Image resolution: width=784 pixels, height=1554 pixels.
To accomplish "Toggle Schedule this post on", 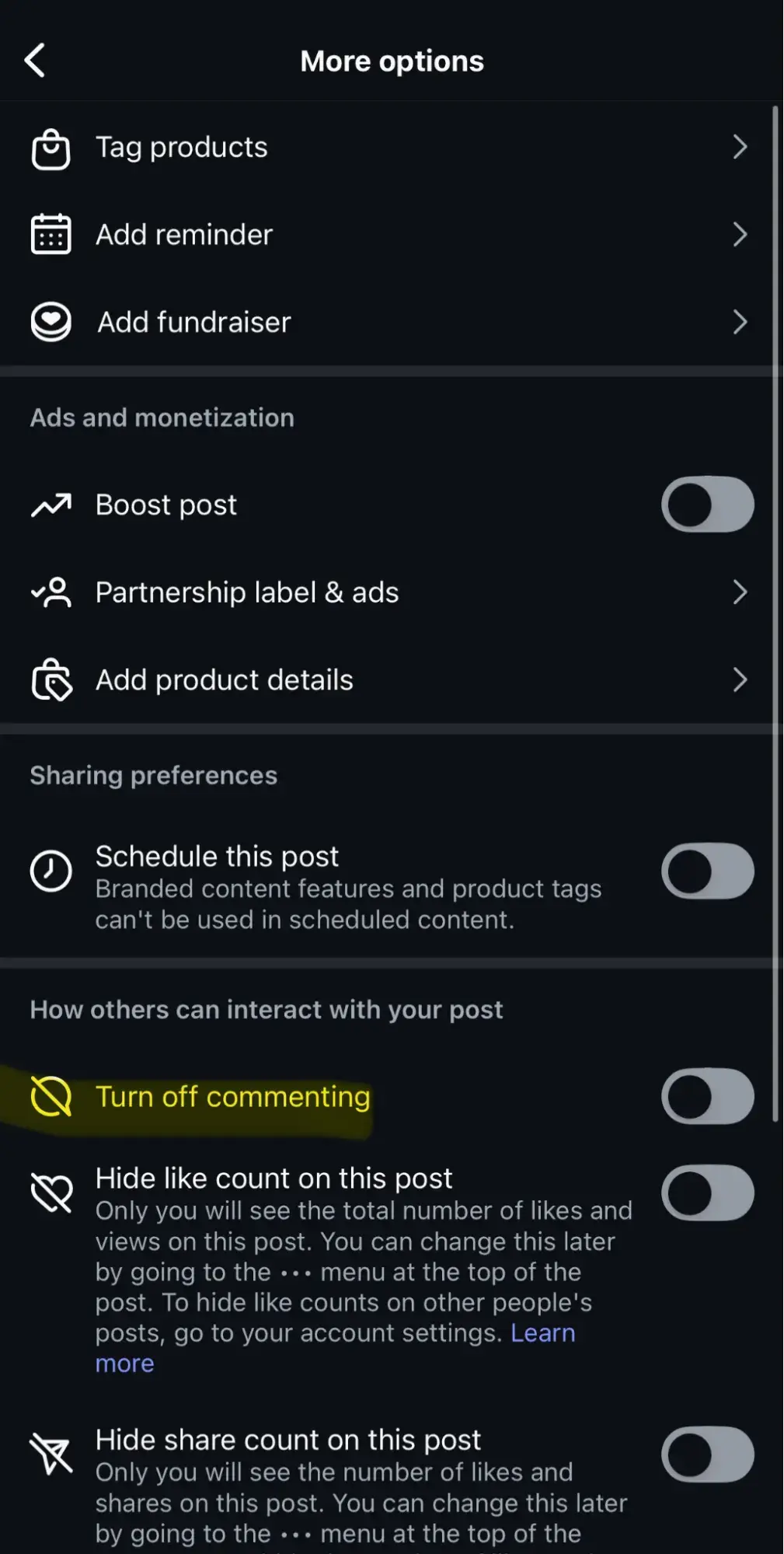I will [x=707, y=871].
